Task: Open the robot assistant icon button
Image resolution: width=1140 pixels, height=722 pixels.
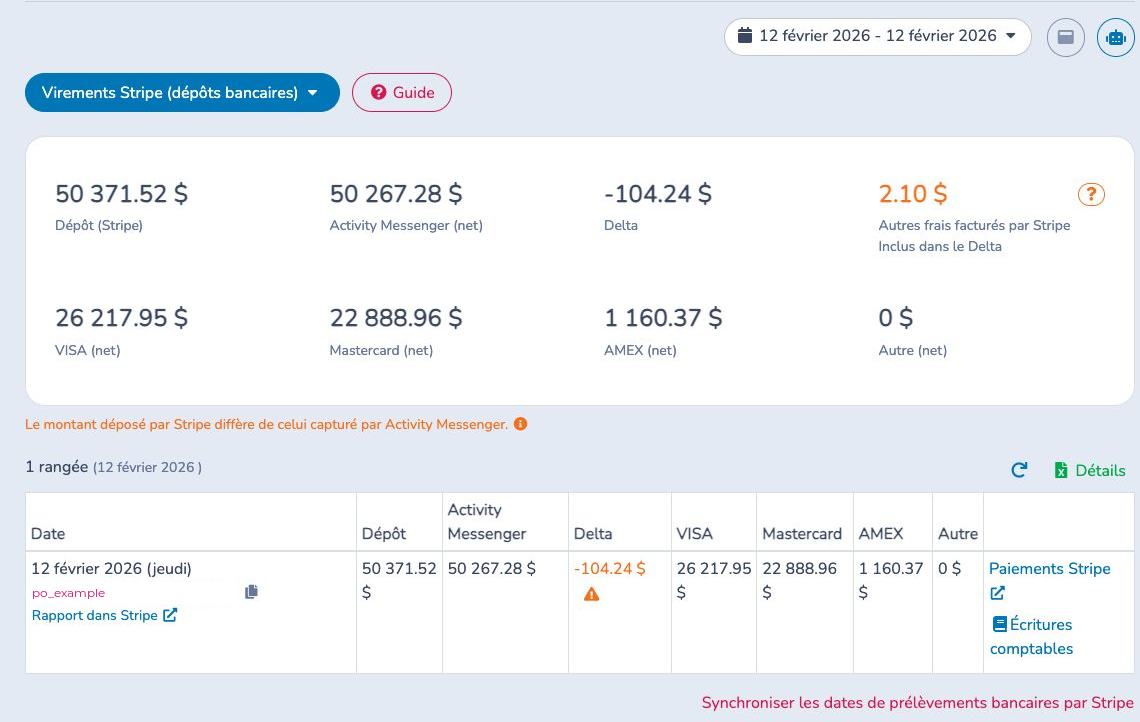Action: click(1115, 37)
